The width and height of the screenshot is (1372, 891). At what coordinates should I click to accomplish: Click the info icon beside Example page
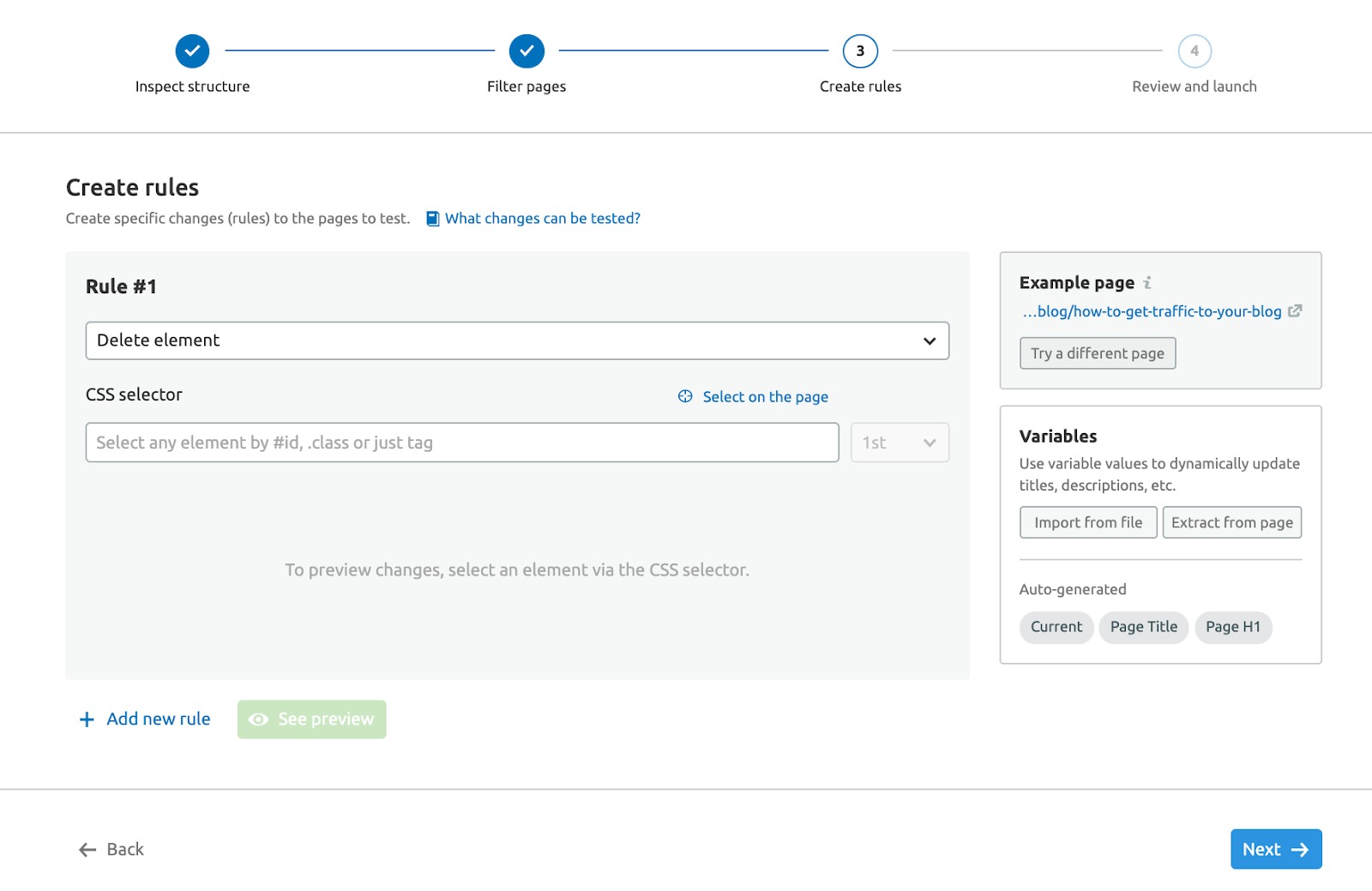[x=1147, y=283]
